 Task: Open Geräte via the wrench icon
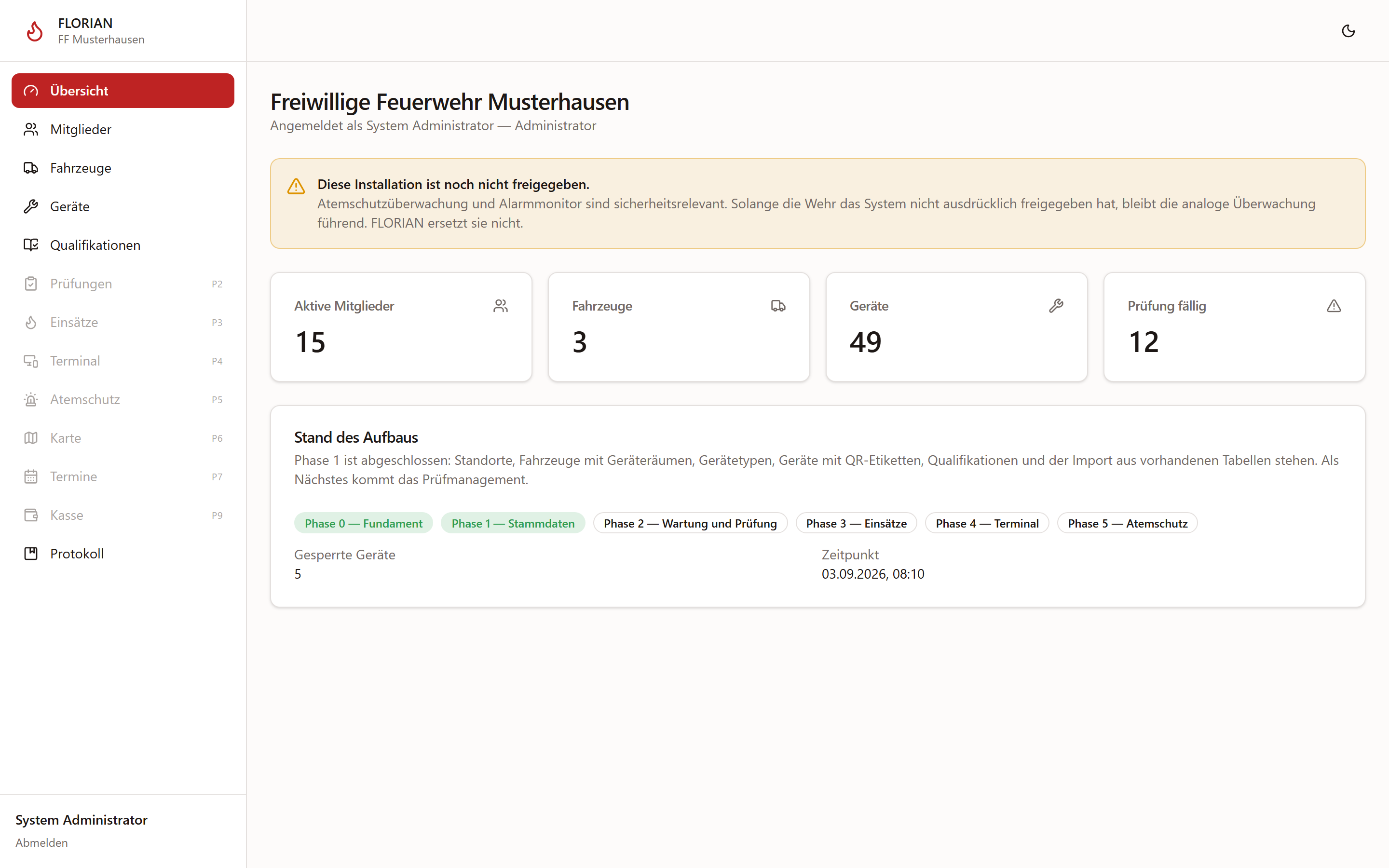point(31,206)
